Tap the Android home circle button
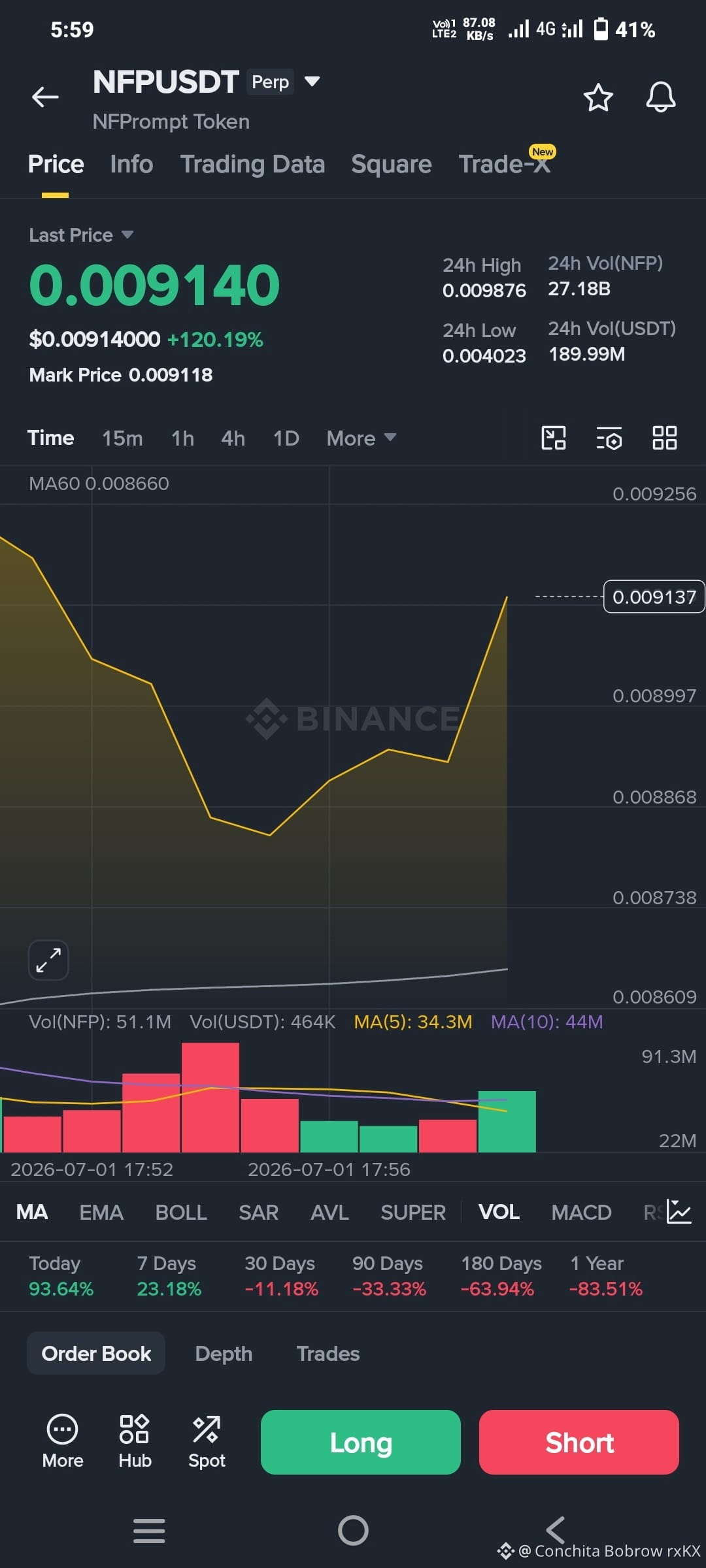 point(353,1530)
